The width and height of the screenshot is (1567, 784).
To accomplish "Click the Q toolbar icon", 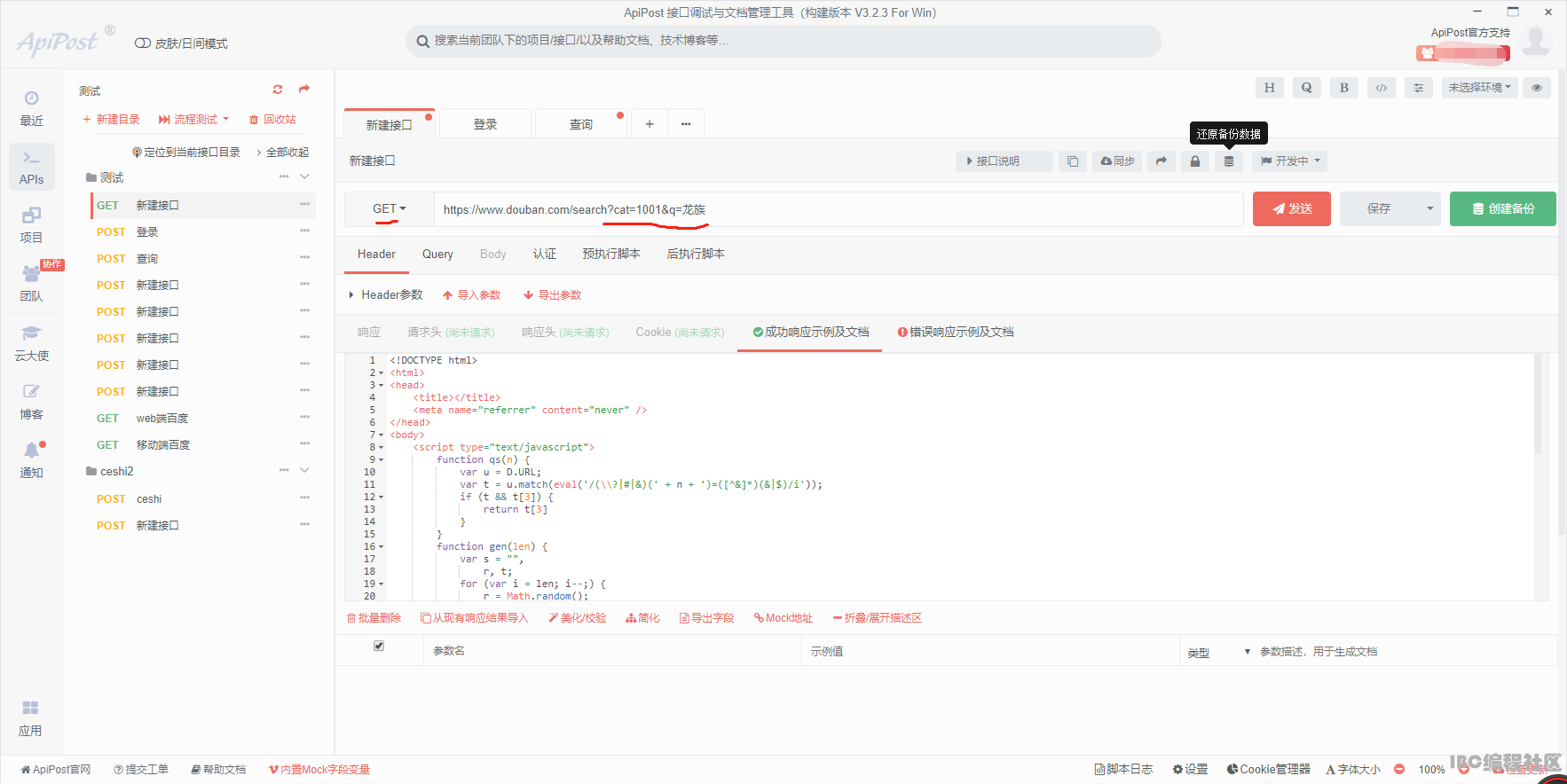I will coord(1306,88).
